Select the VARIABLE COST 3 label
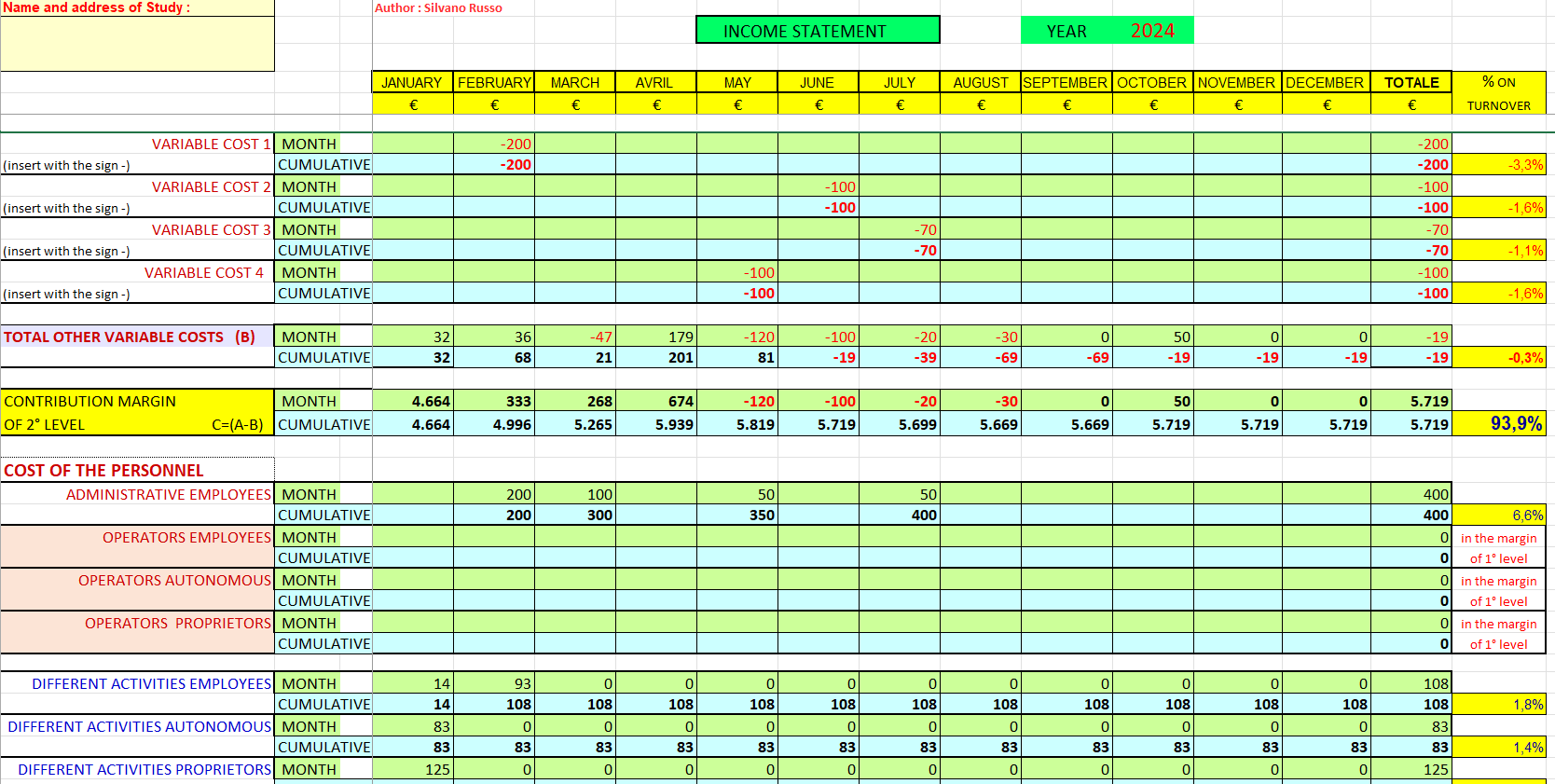The width and height of the screenshot is (1555, 784). pos(212,229)
